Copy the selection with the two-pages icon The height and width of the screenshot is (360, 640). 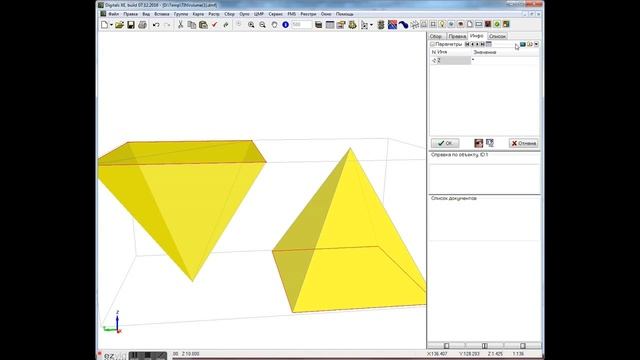[x=191, y=25]
